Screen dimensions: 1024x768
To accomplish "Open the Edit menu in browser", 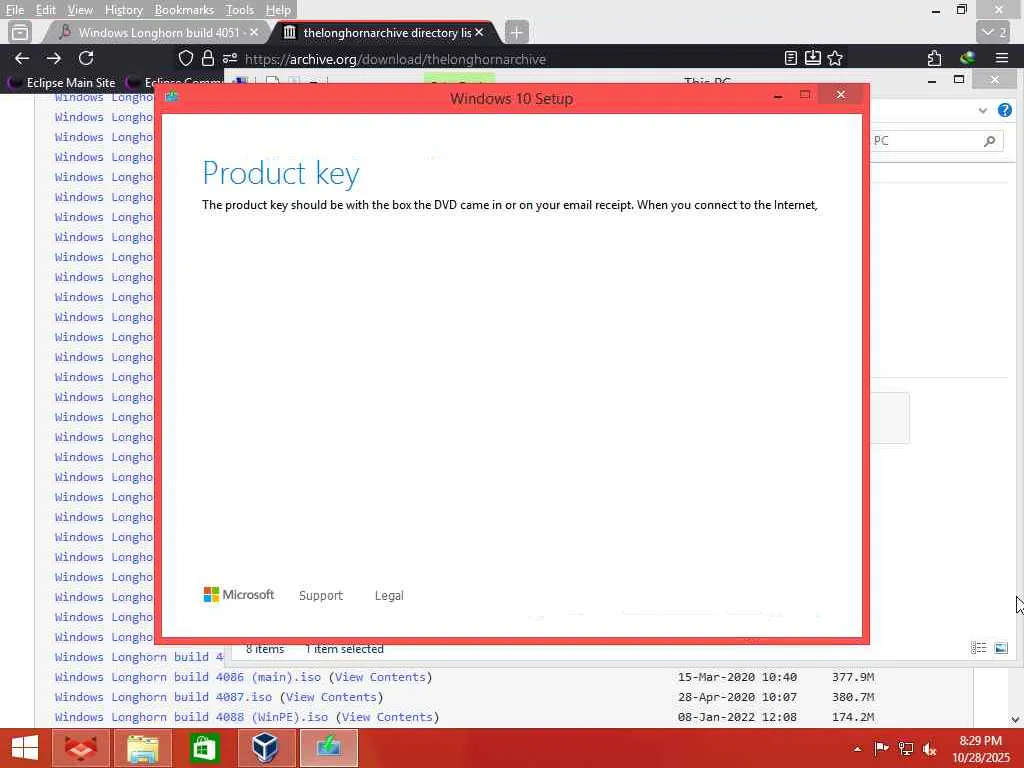I will coord(46,10).
